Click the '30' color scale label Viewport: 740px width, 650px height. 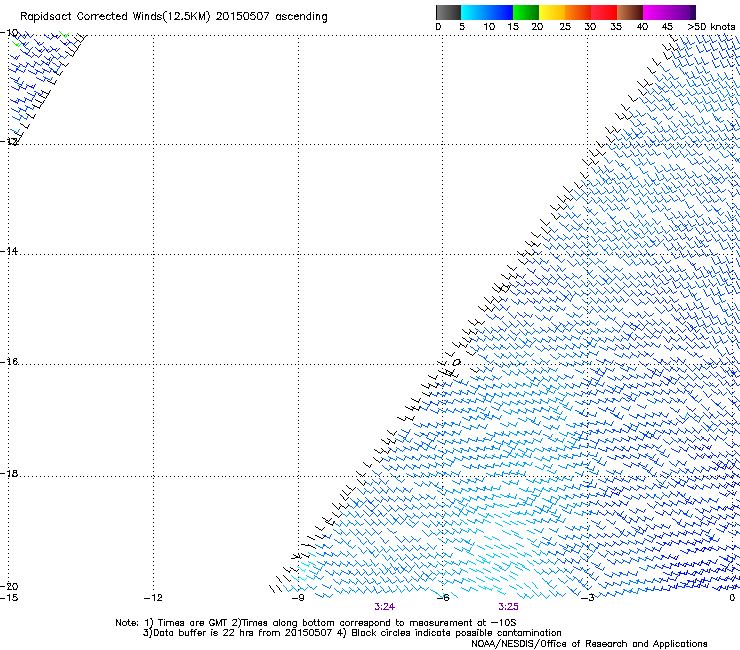[x=590, y=27]
